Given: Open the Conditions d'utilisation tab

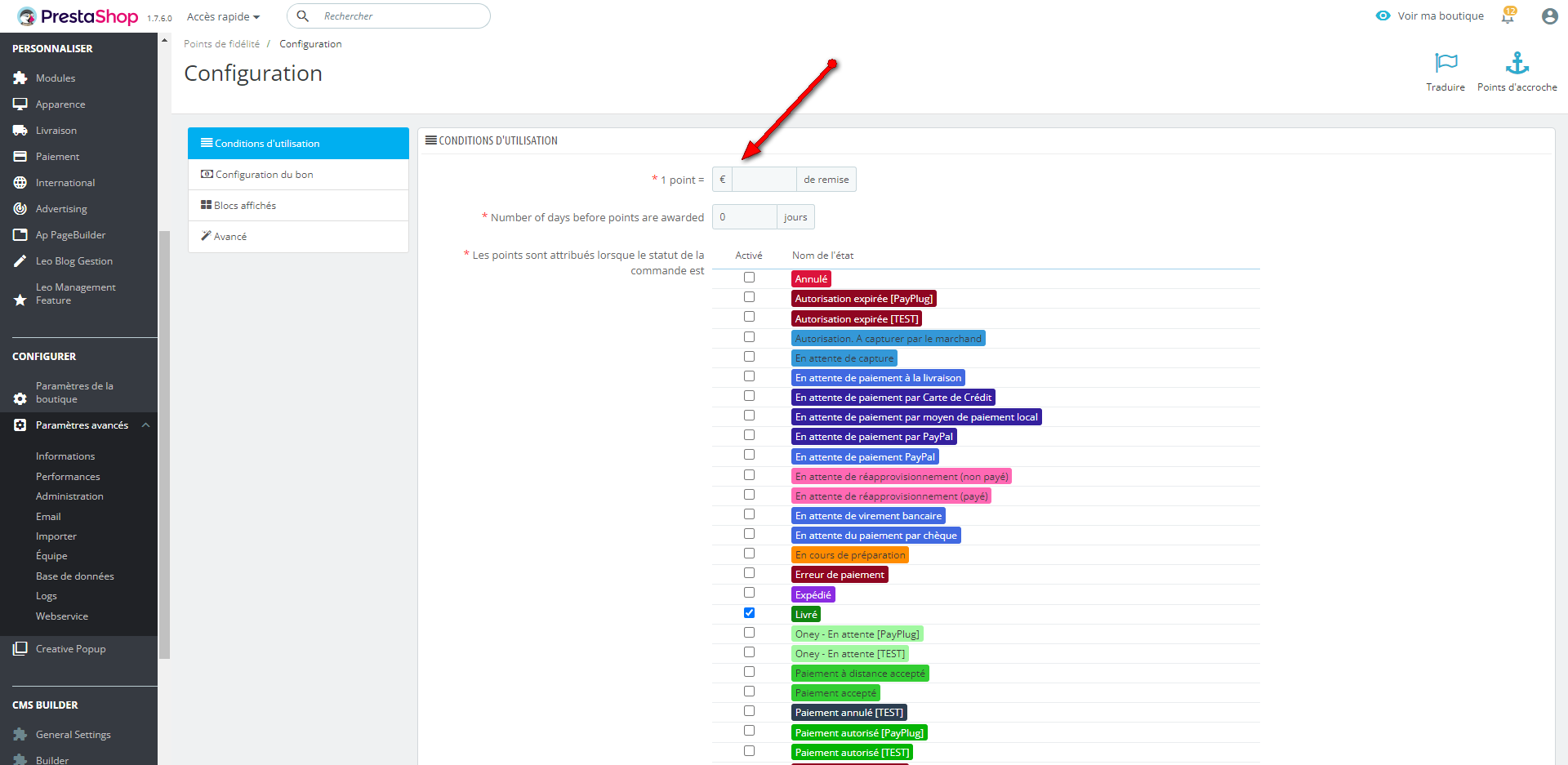Looking at the screenshot, I should pos(298,143).
